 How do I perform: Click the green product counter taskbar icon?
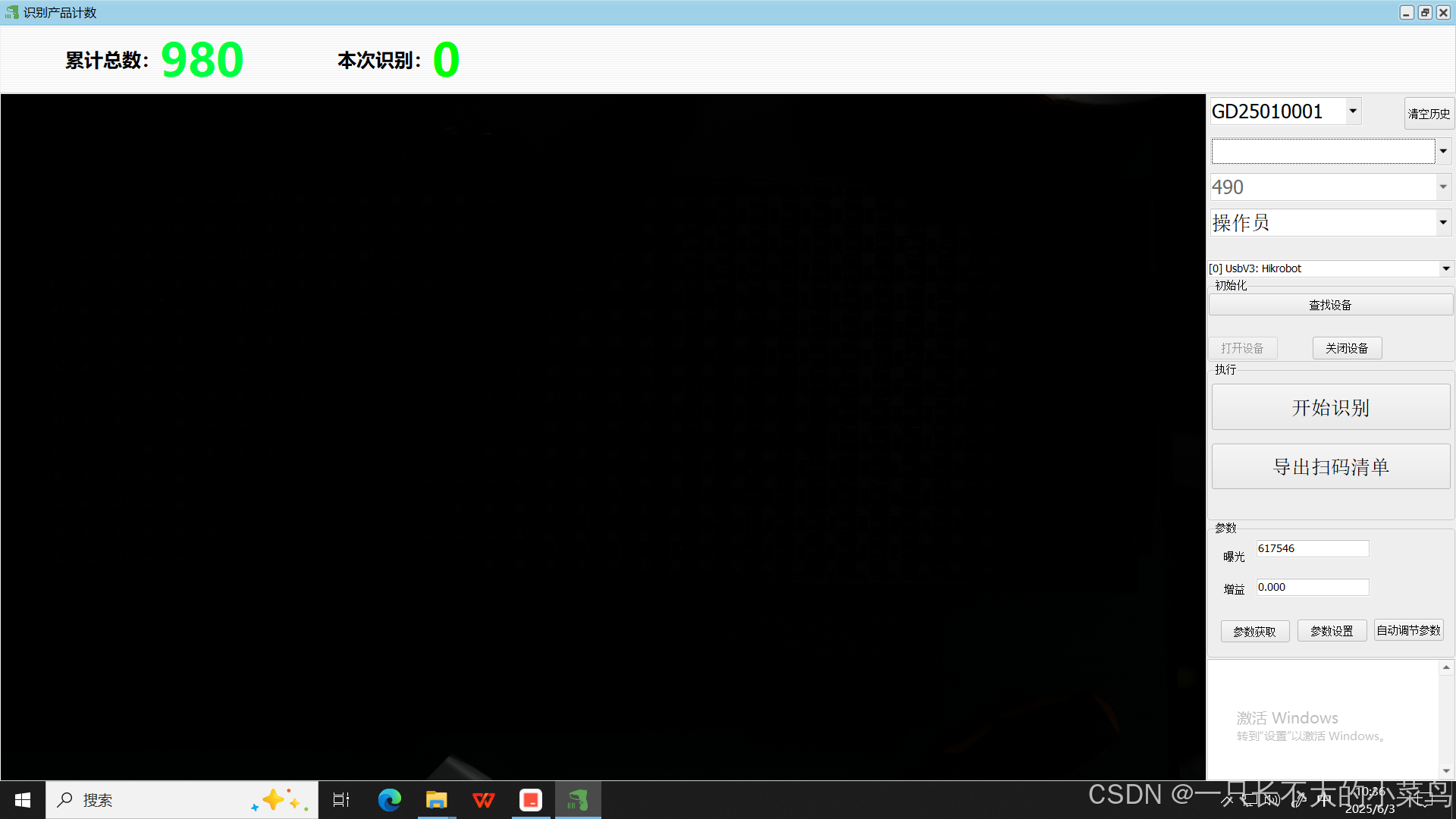[578, 800]
